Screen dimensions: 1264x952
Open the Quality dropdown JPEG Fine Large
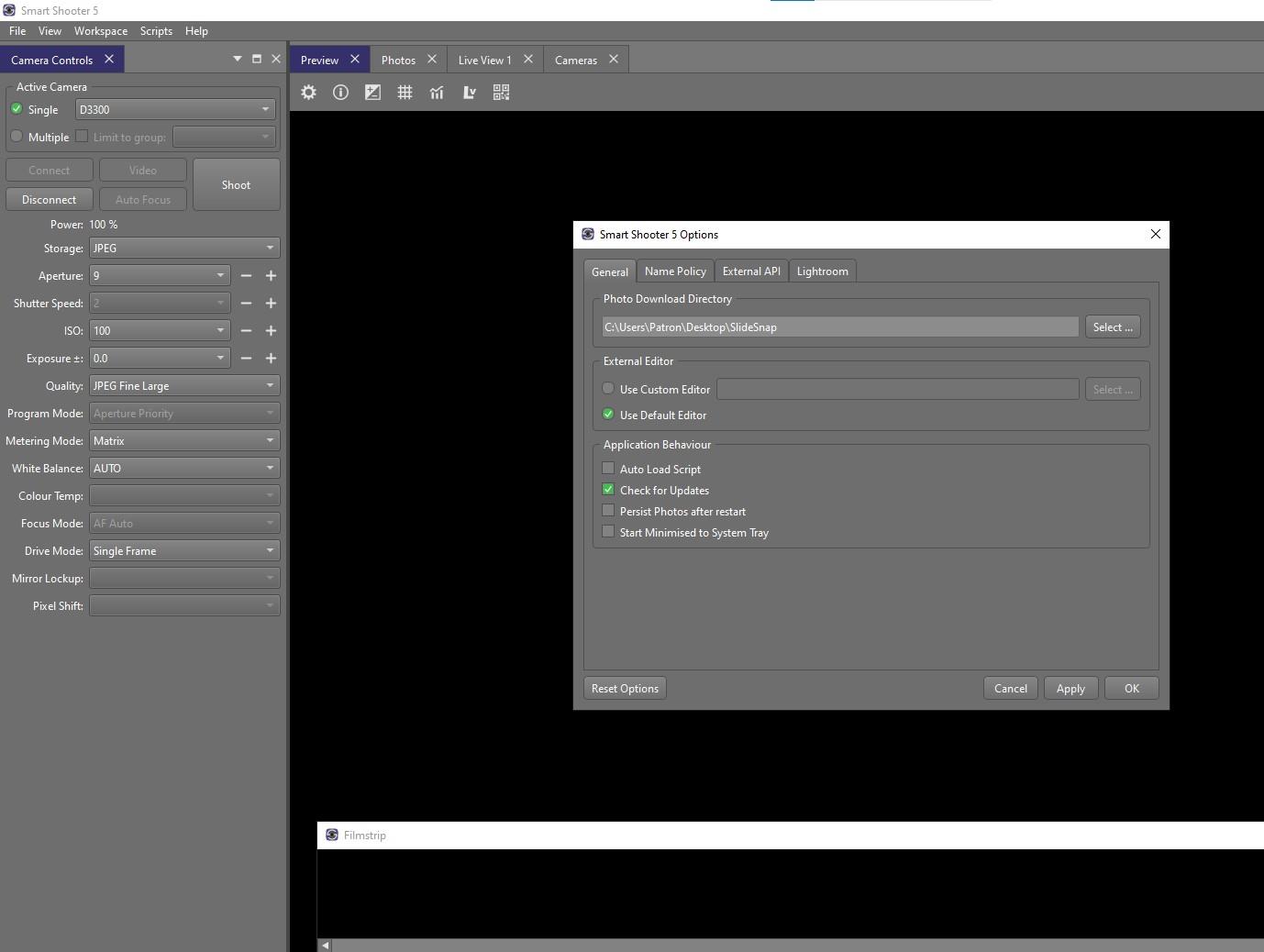point(184,386)
